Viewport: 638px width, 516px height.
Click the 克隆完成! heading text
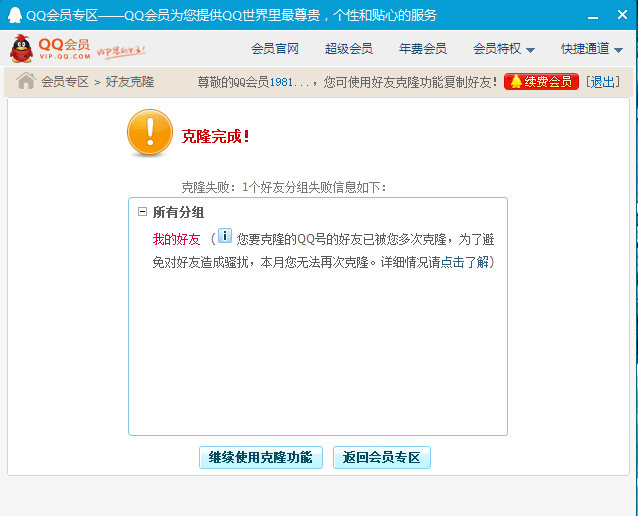(x=215, y=136)
